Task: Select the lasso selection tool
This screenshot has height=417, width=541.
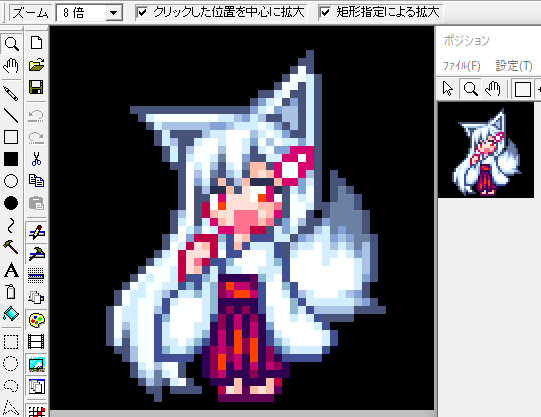Action: coord(11,386)
